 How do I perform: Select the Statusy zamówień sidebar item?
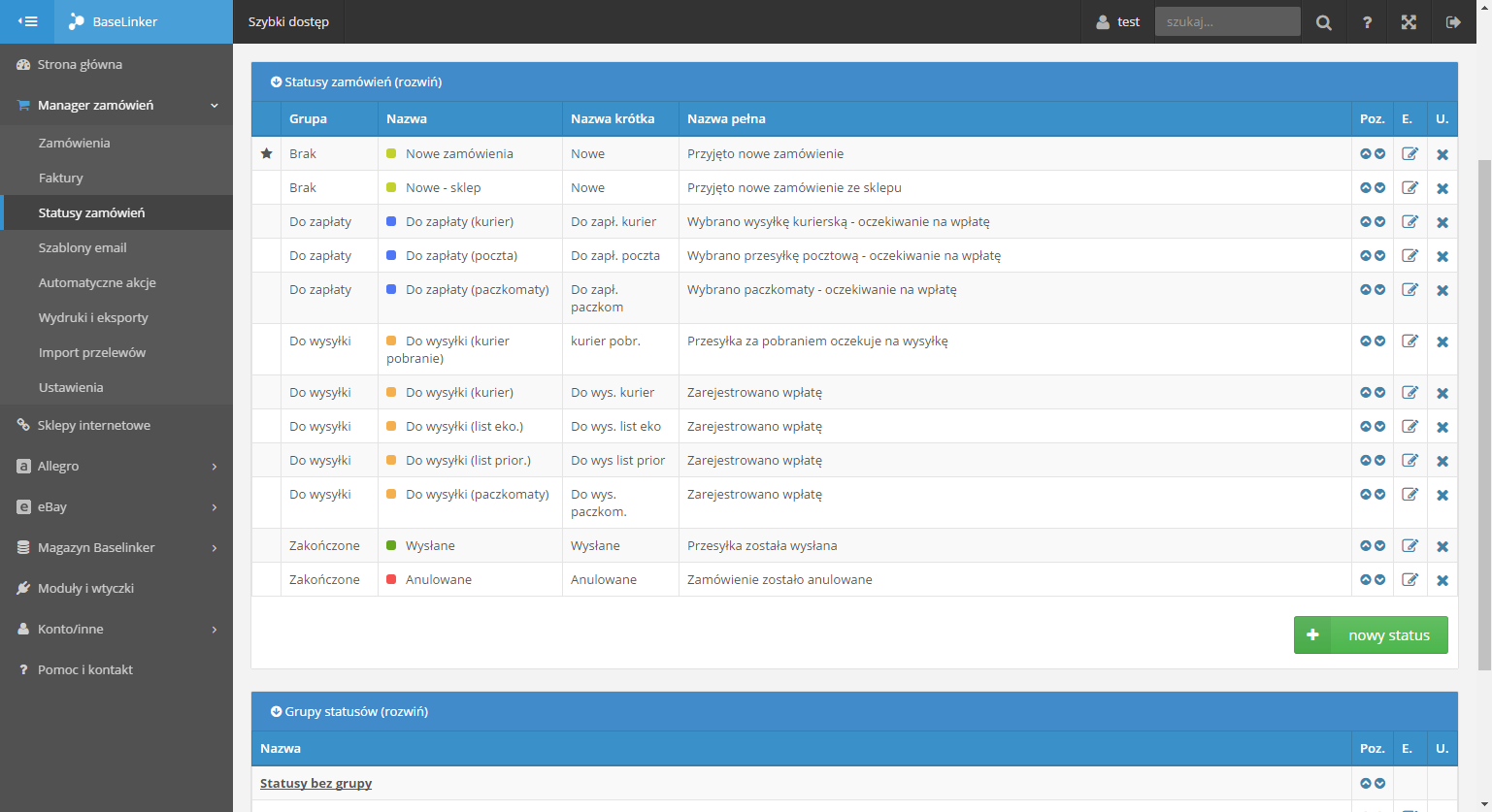pos(116,212)
